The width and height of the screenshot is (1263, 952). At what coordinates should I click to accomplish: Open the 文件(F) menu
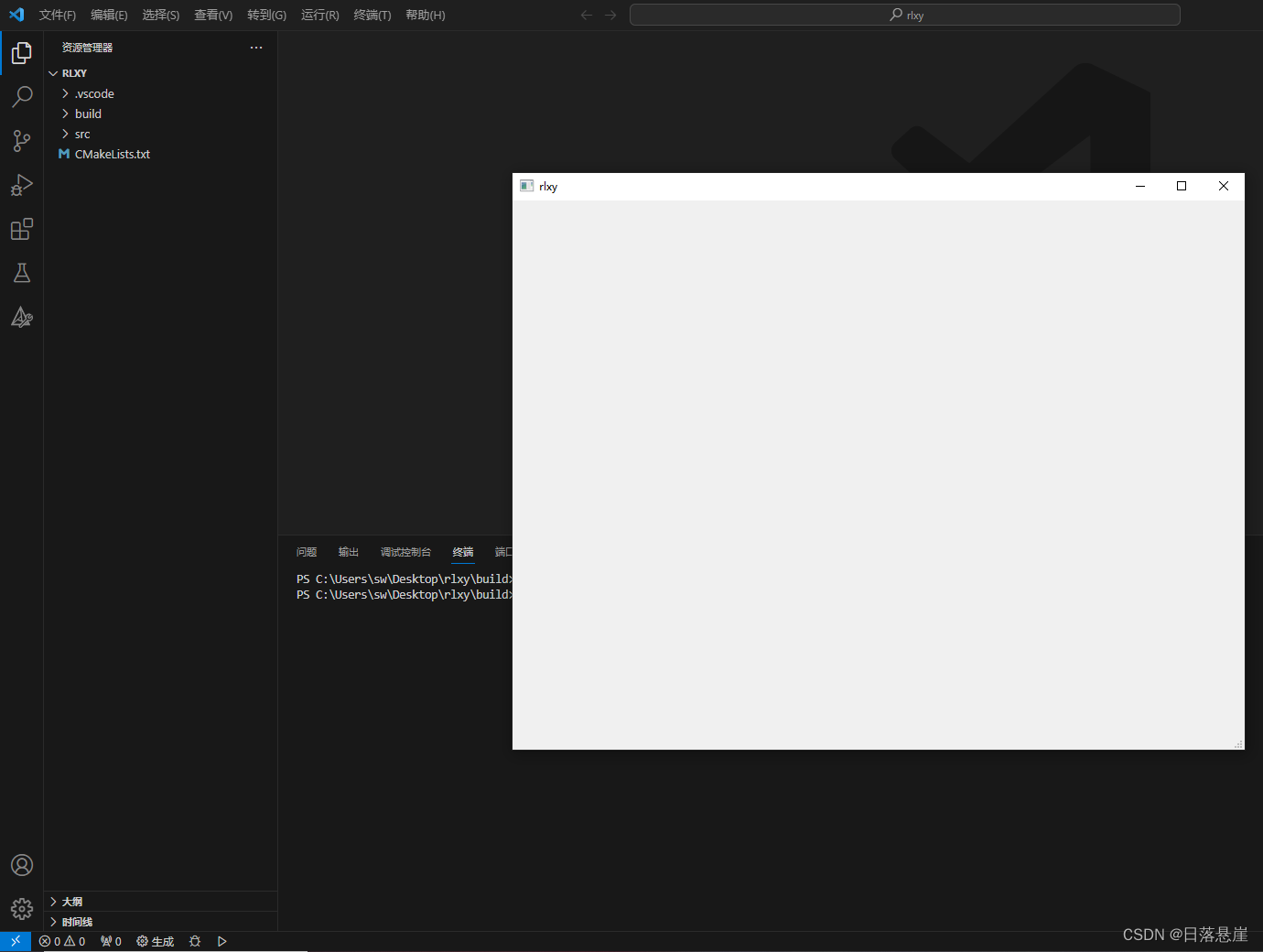click(x=58, y=15)
